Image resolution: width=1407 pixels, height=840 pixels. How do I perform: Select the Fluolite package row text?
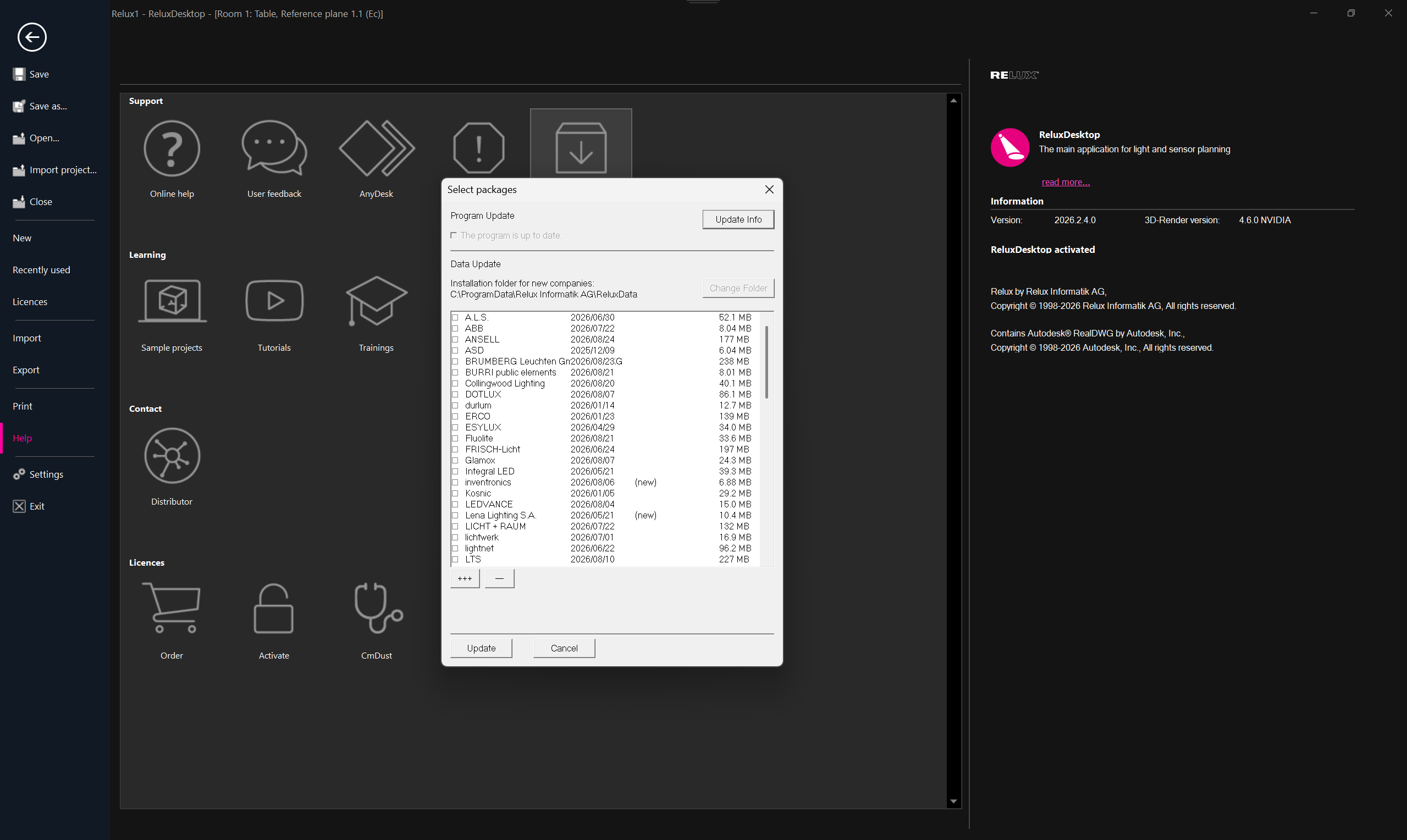[479, 439]
